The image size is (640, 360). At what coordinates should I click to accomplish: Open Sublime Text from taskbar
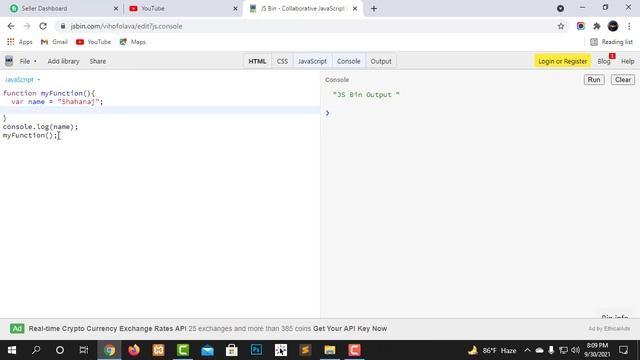tap(305, 350)
